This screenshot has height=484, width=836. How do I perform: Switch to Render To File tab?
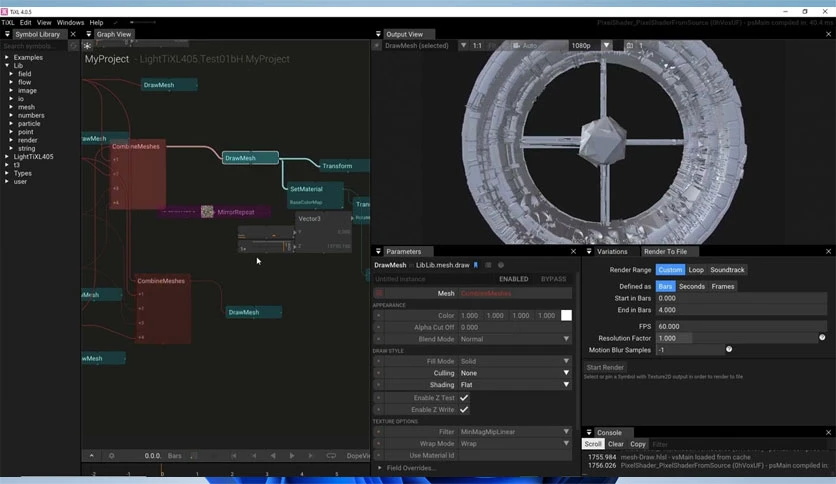[x=665, y=252]
